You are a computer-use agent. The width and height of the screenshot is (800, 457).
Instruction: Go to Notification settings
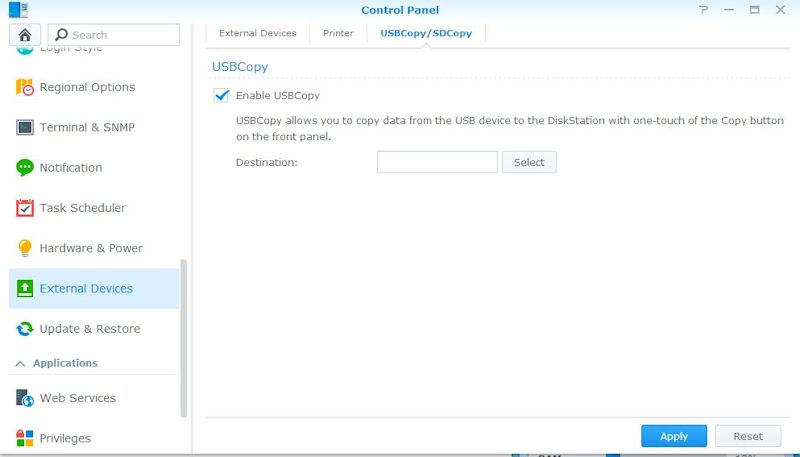[94, 167]
